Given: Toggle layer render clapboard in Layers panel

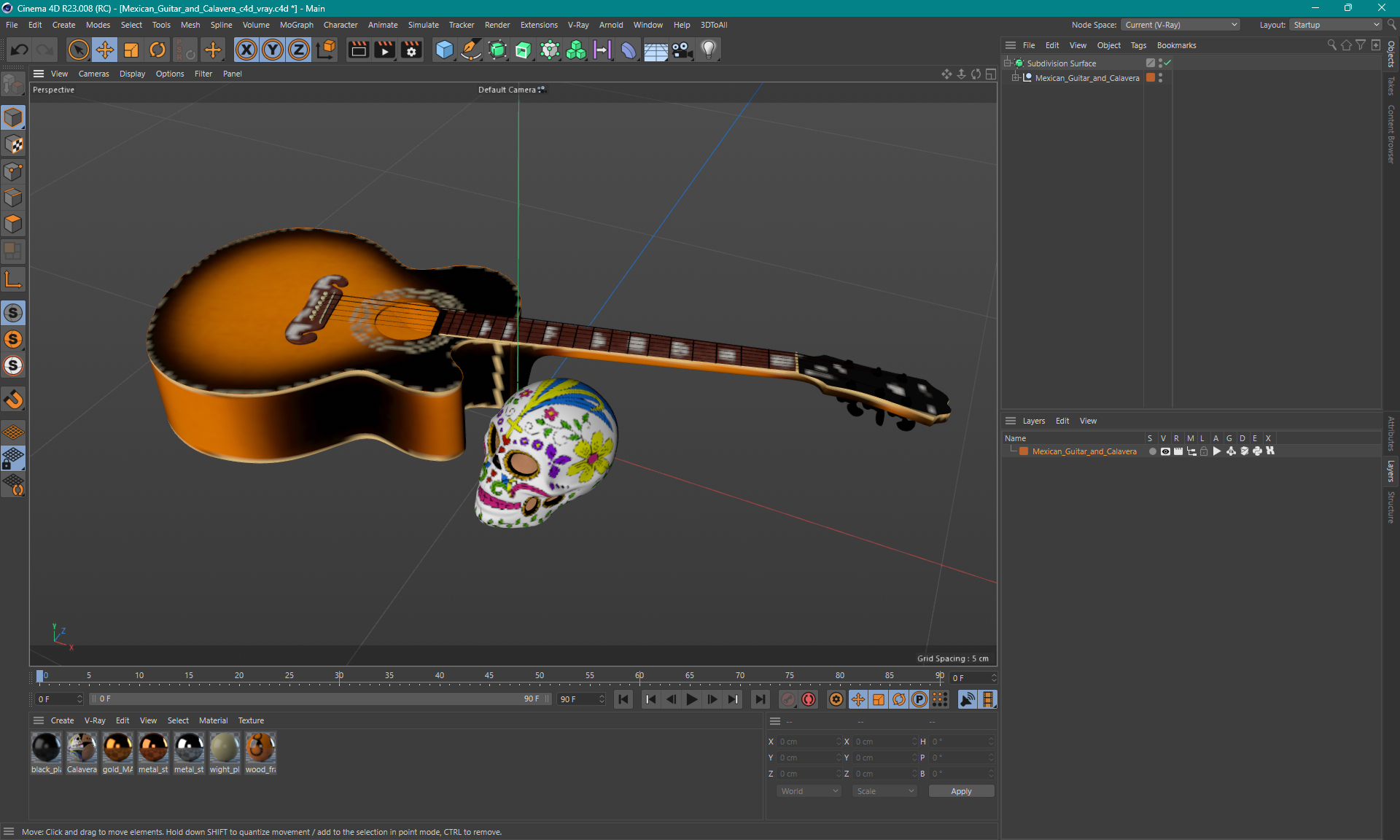Looking at the screenshot, I should point(1178,451).
